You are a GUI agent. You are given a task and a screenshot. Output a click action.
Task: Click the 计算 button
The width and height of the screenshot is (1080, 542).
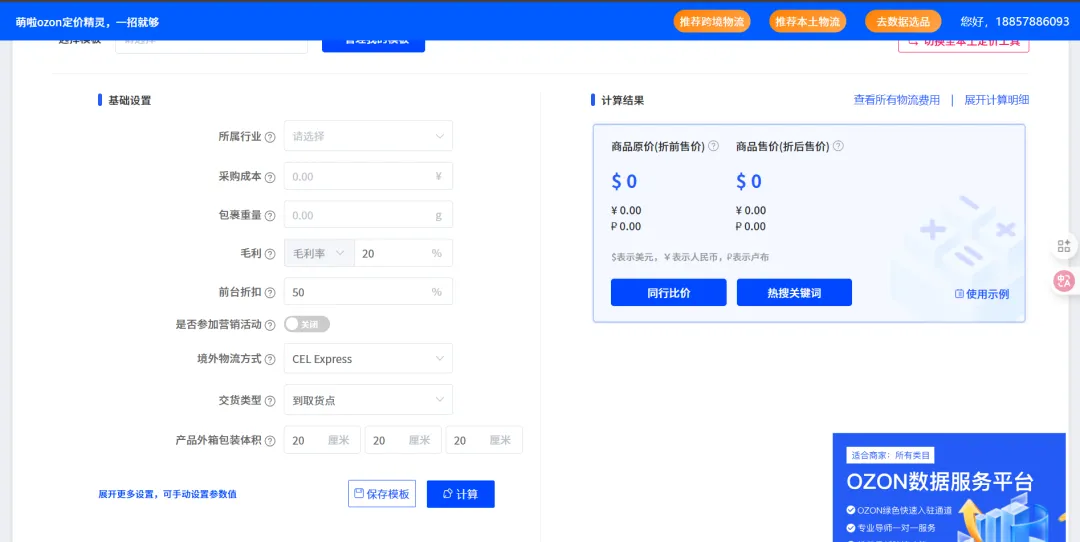[461, 494]
